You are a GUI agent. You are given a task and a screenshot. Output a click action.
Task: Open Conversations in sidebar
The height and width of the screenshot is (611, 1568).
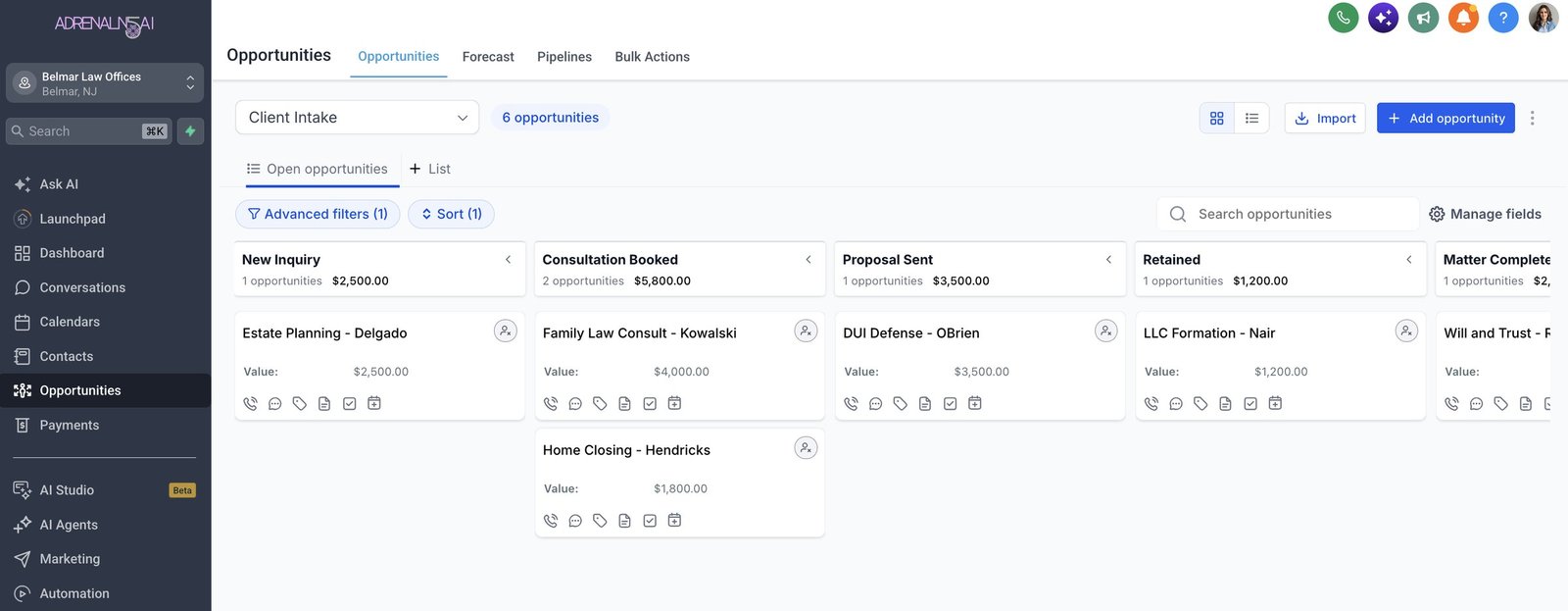tap(106, 287)
